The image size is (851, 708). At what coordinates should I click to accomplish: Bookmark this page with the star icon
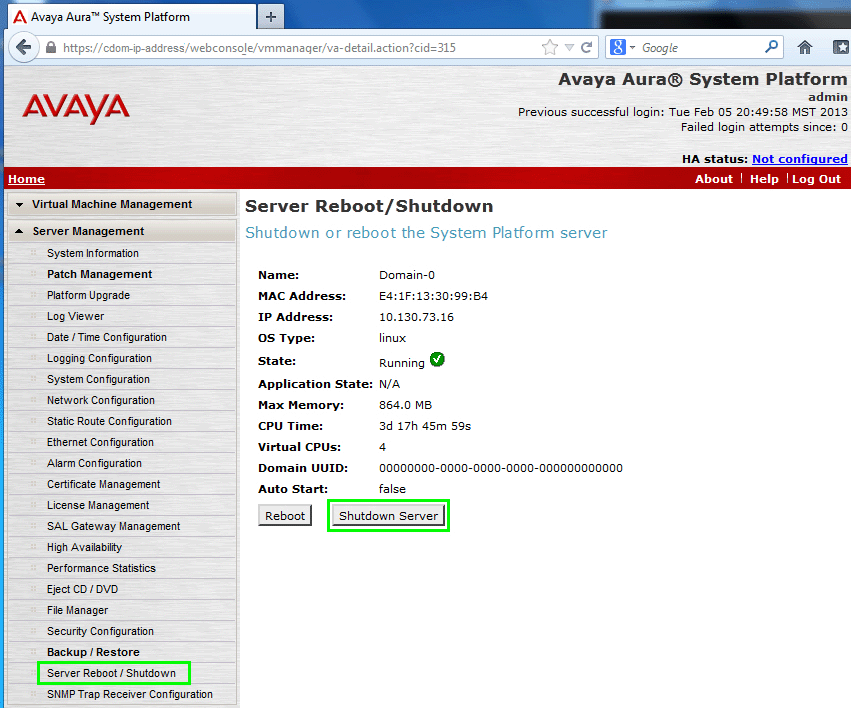point(550,48)
